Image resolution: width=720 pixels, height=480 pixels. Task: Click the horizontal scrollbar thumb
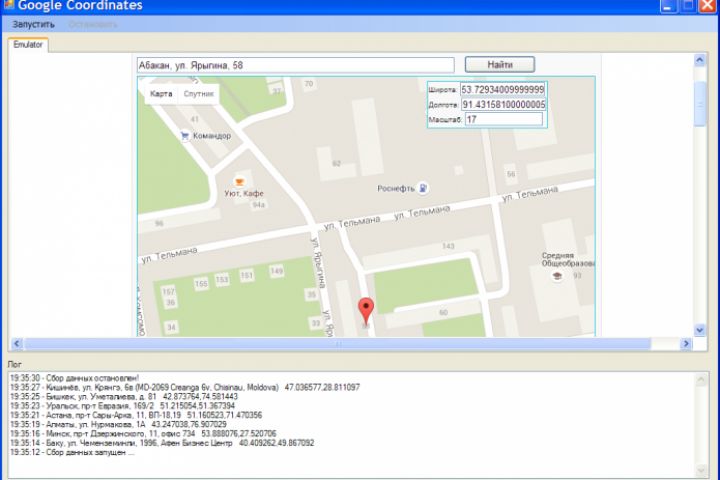[338, 344]
